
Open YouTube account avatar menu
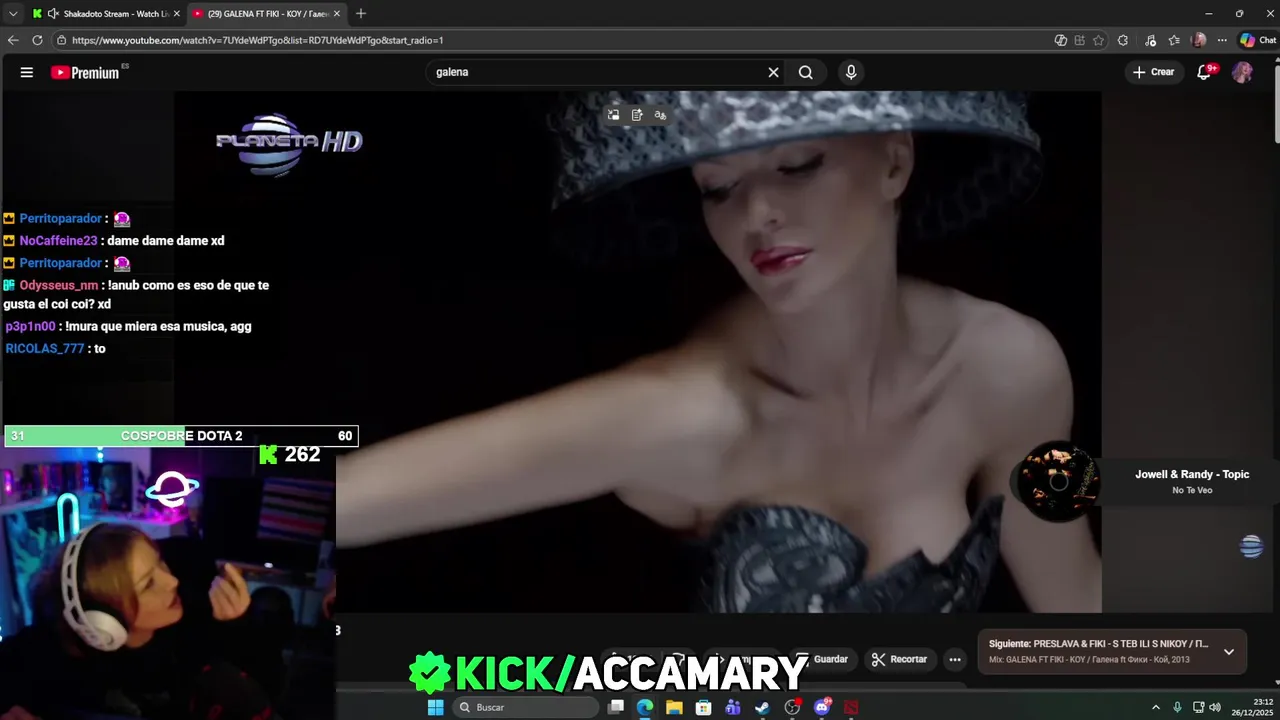(x=1242, y=72)
